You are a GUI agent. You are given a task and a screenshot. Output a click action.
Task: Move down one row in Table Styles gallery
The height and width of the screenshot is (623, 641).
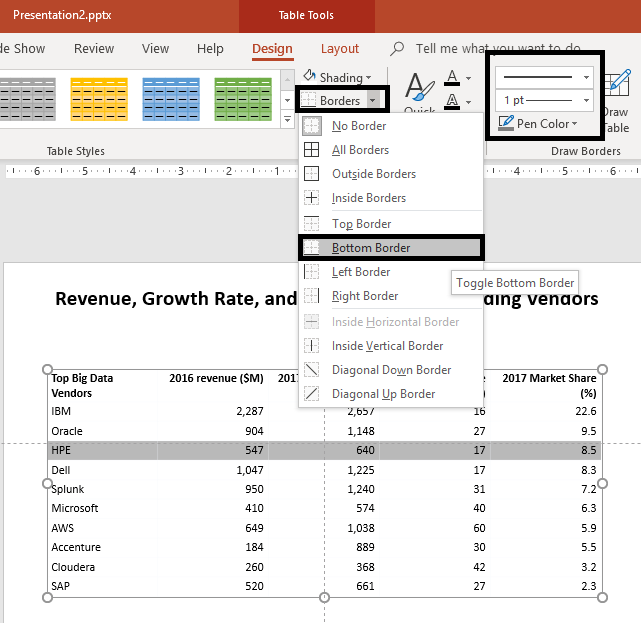coord(287,100)
